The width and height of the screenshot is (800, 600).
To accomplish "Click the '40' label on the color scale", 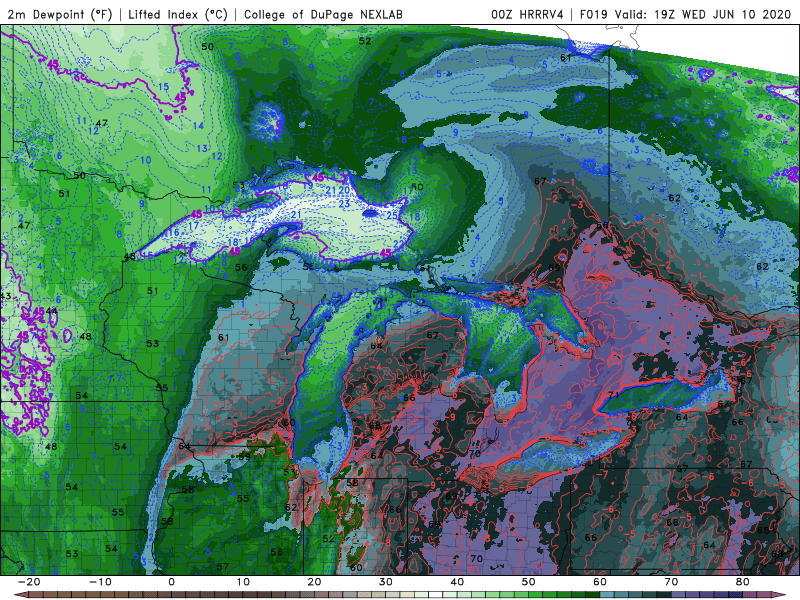I will 457,582.
